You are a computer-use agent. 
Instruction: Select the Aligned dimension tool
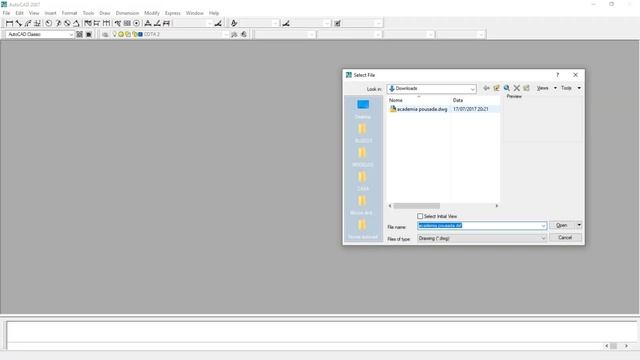click(18, 23)
